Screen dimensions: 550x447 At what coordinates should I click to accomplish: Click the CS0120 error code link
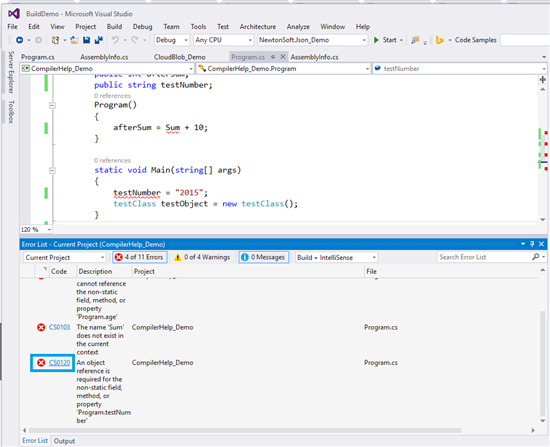59,363
